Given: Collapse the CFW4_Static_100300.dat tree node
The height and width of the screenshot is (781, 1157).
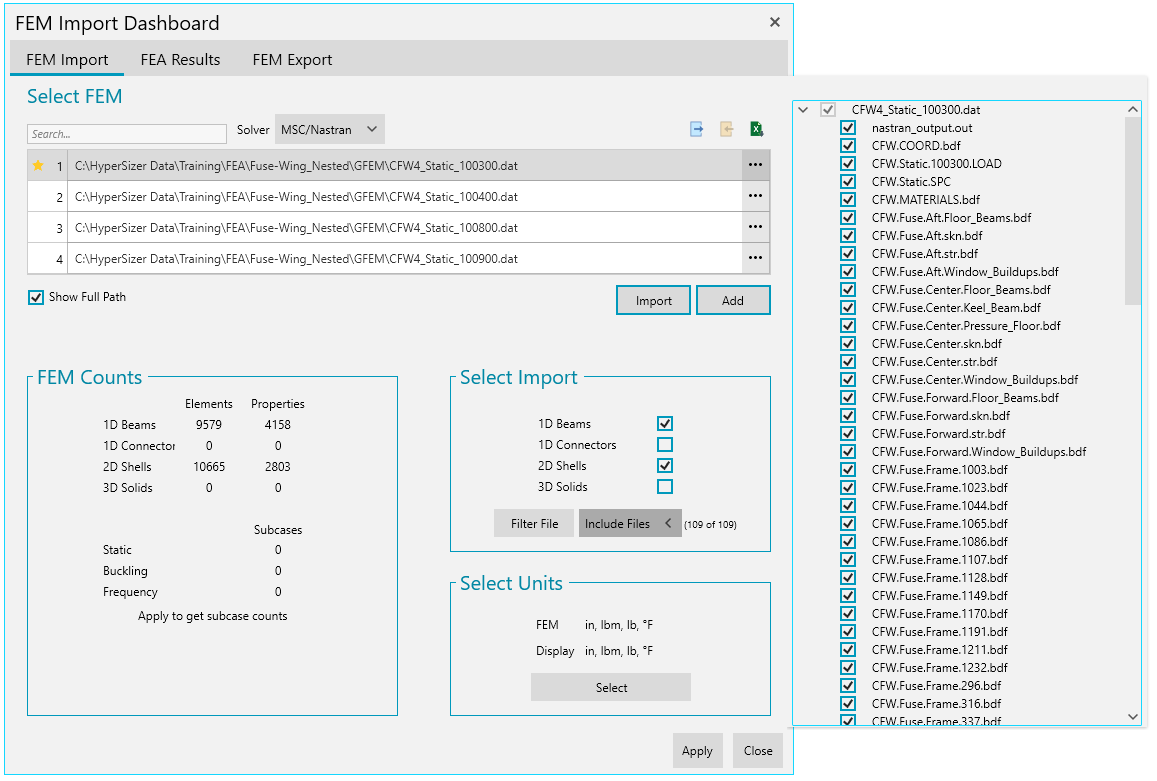Looking at the screenshot, I should [x=804, y=110].
